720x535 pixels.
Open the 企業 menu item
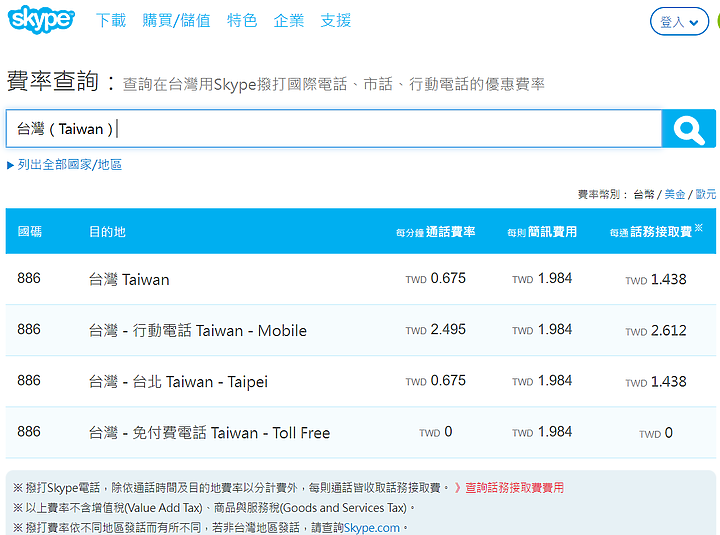point(289,21)
